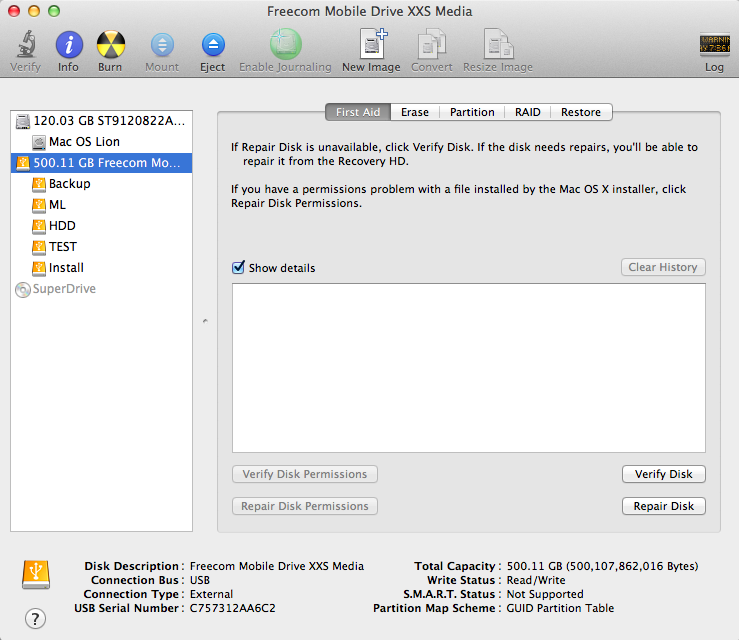Click the Resize Image toolbar icon

coord(498,44)
